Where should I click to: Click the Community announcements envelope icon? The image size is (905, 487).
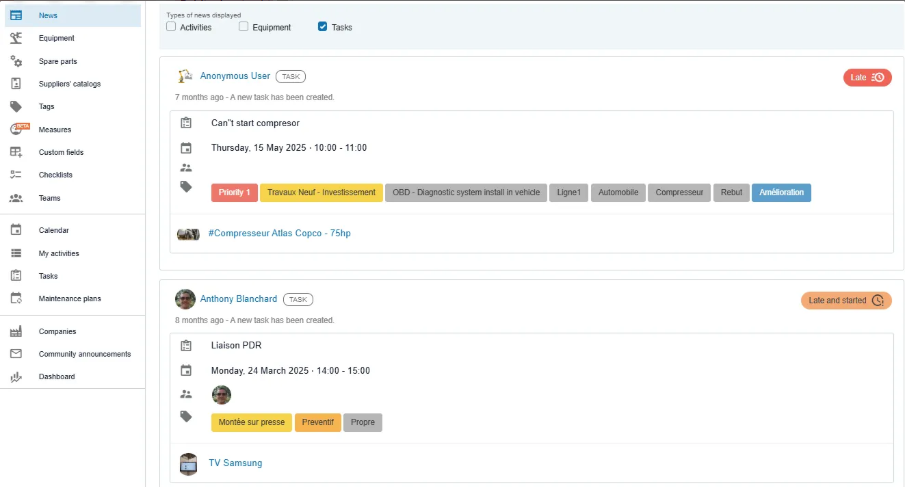point(16,354)
